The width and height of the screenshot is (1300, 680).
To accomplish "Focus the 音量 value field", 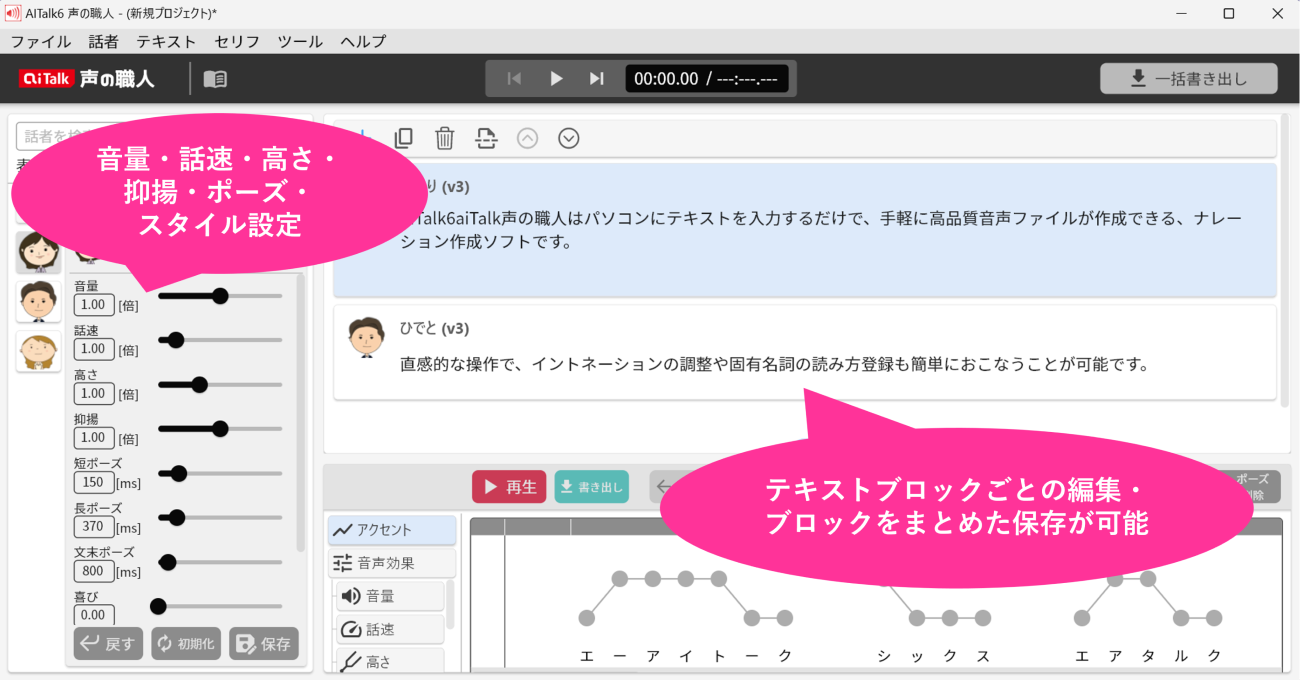I will (94, 305).
